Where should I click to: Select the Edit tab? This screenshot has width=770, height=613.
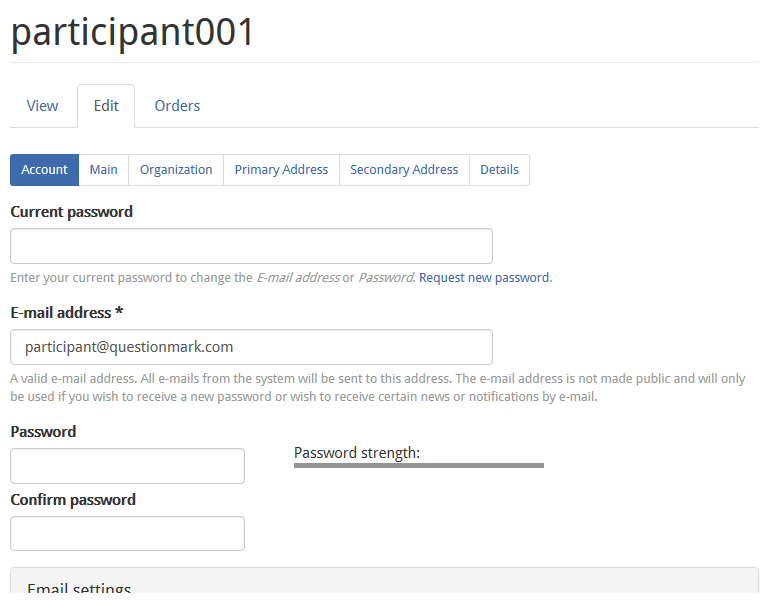point(106,106)
